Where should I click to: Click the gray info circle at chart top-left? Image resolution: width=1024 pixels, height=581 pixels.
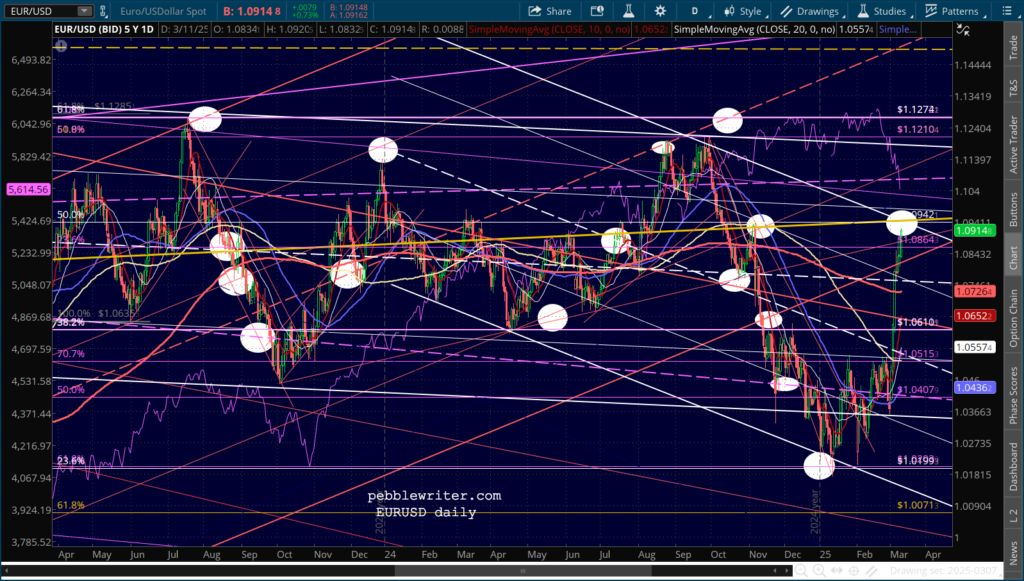click(61, 45)
